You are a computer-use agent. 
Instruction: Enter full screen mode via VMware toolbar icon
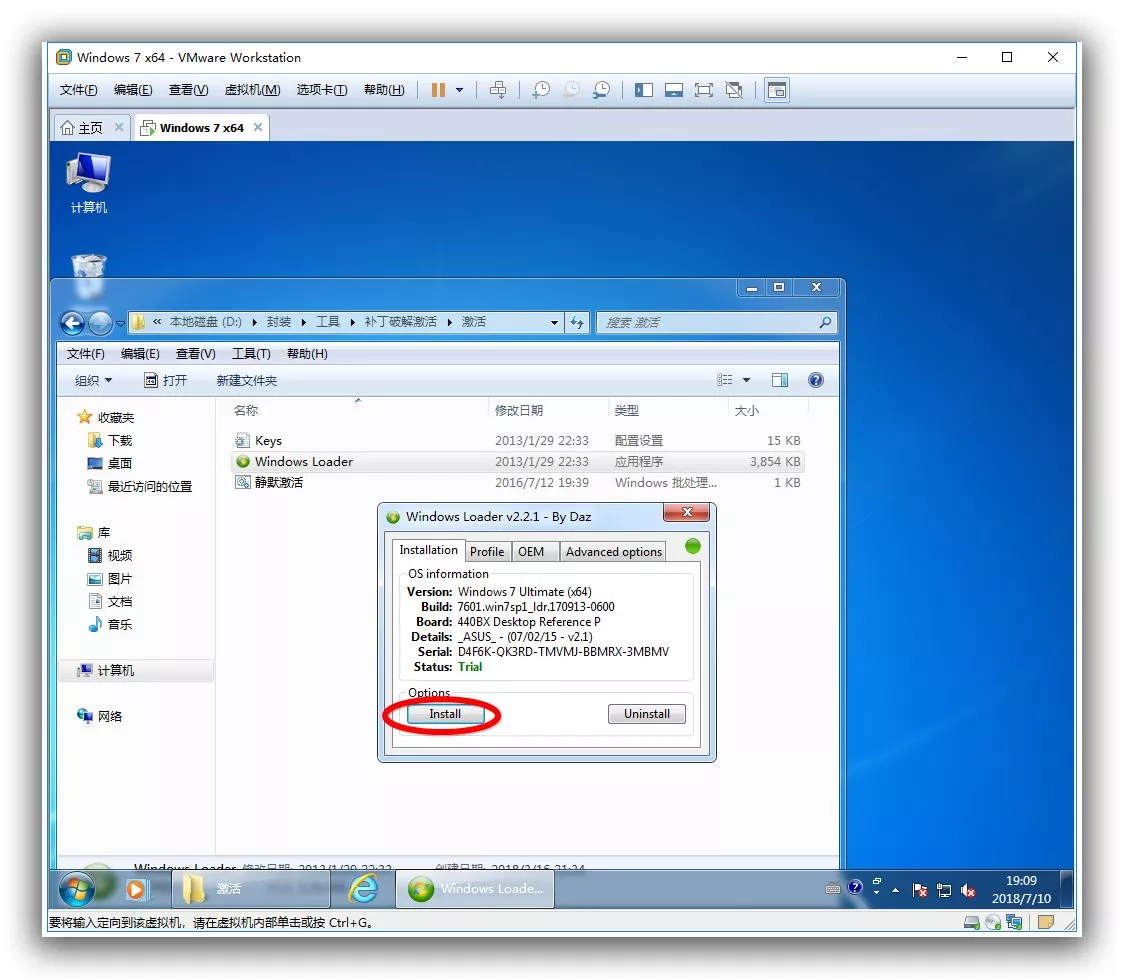[x=704, y=90]
